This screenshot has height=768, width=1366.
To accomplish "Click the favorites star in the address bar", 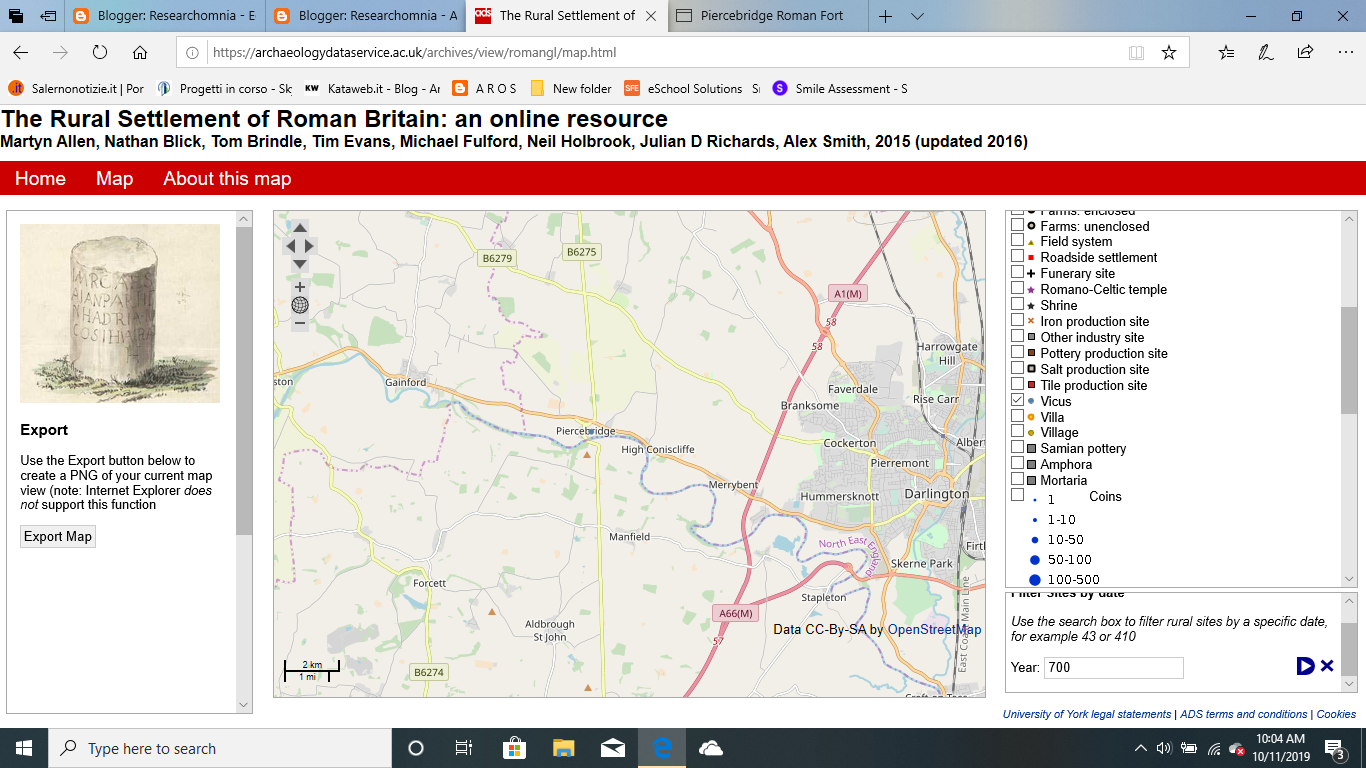I will [1168, 52].
